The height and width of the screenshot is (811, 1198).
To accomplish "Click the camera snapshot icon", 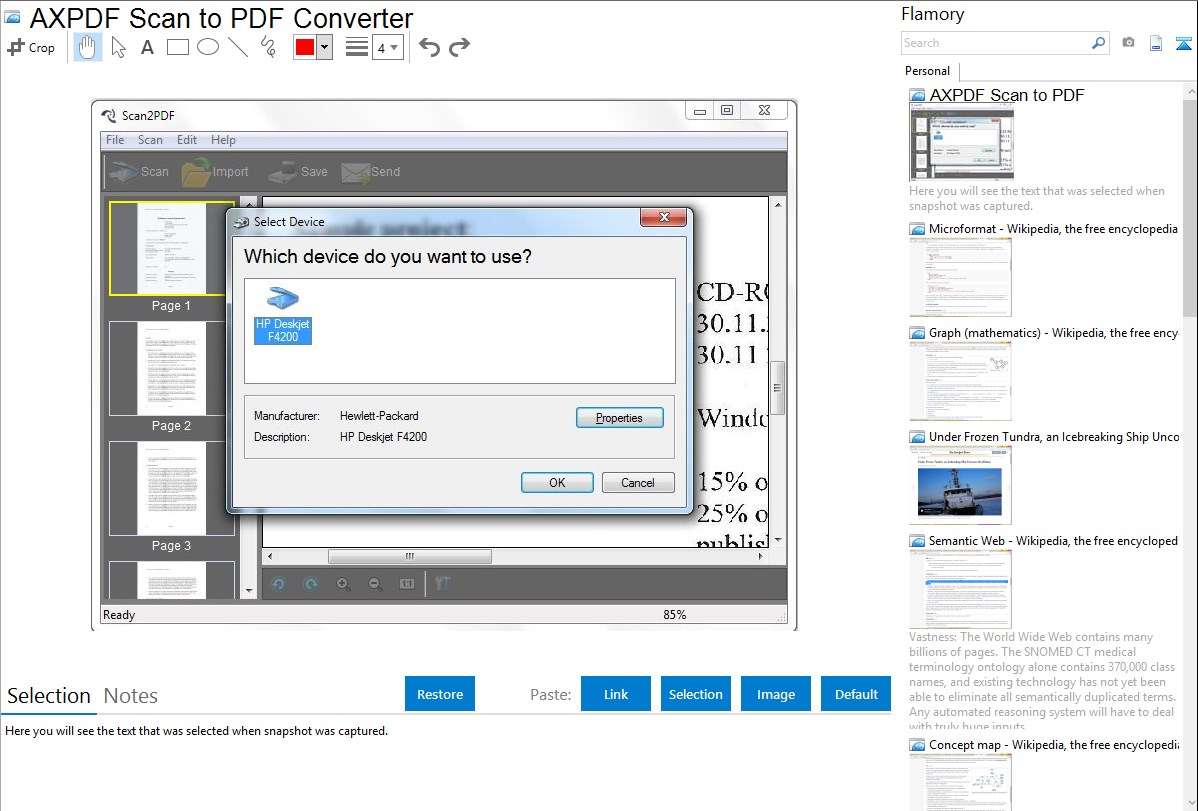I will (1128, 43).
